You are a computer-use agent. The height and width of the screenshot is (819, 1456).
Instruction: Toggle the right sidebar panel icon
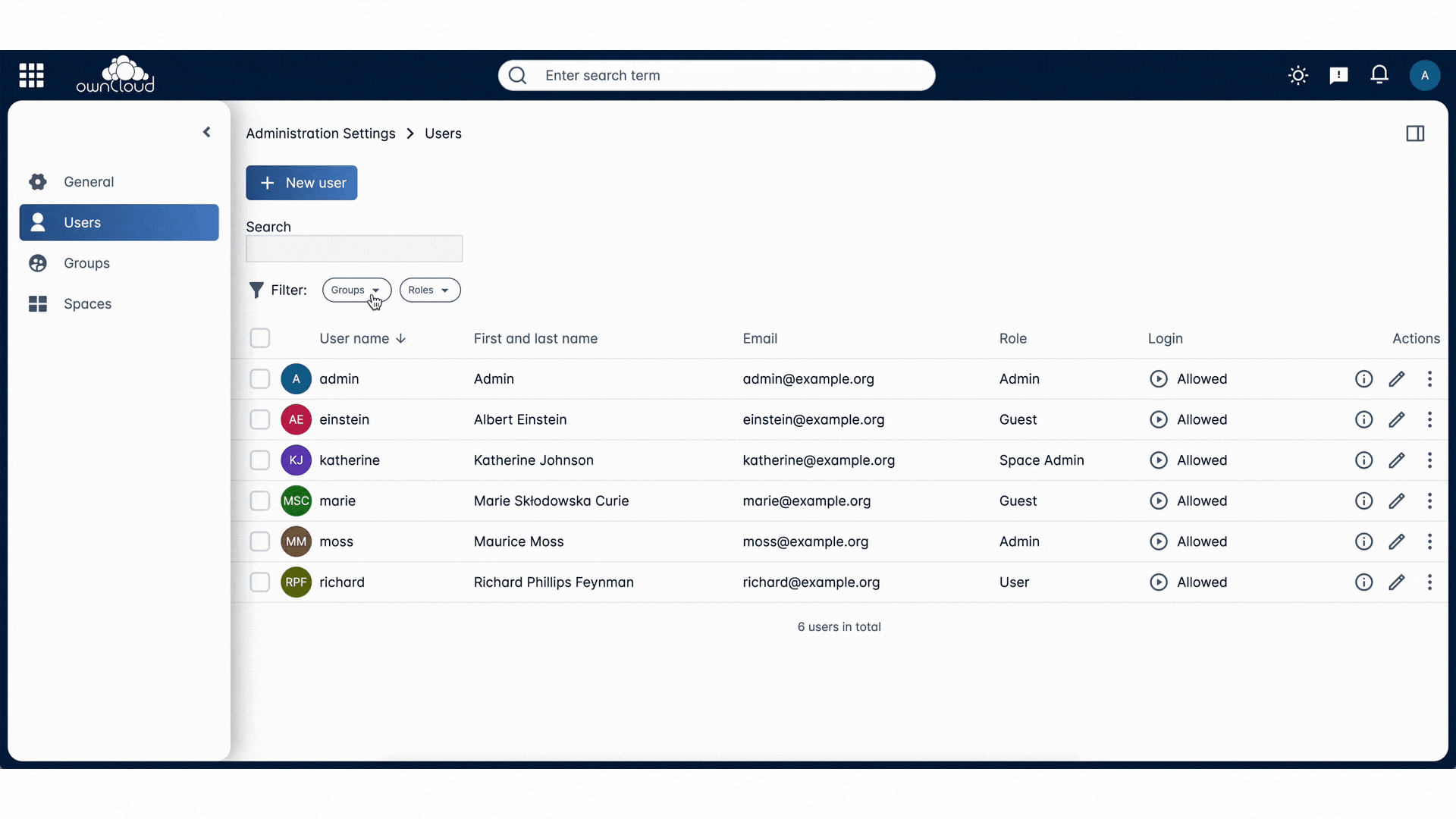1414,133
